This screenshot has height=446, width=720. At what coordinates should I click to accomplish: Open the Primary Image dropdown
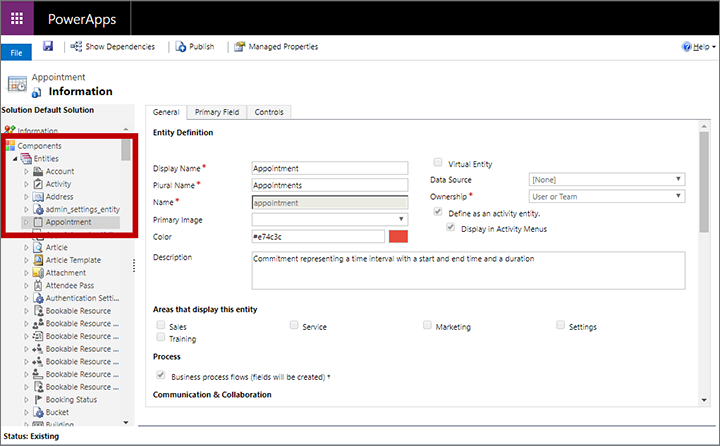coord(329,219)
